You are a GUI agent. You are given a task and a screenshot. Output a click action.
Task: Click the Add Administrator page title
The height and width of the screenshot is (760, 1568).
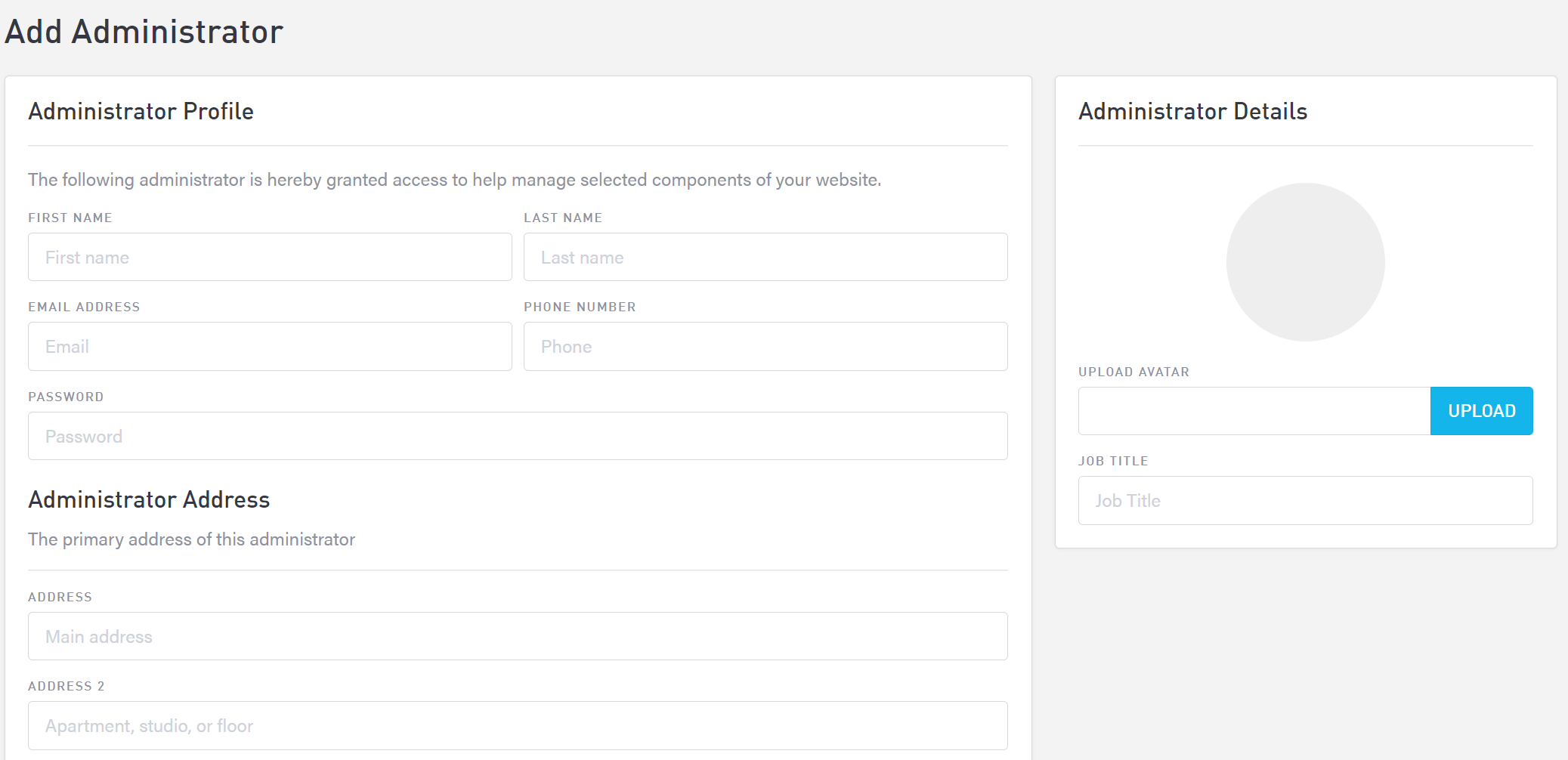(144, 32)
